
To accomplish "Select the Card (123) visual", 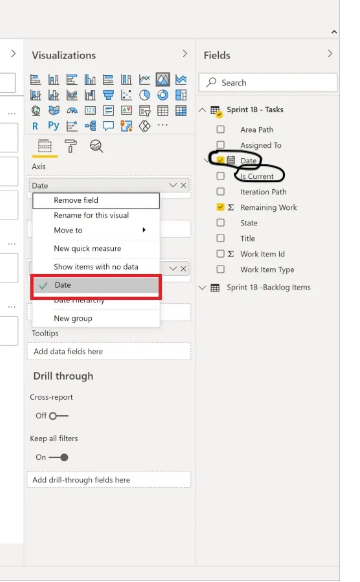I will point(90,111).
